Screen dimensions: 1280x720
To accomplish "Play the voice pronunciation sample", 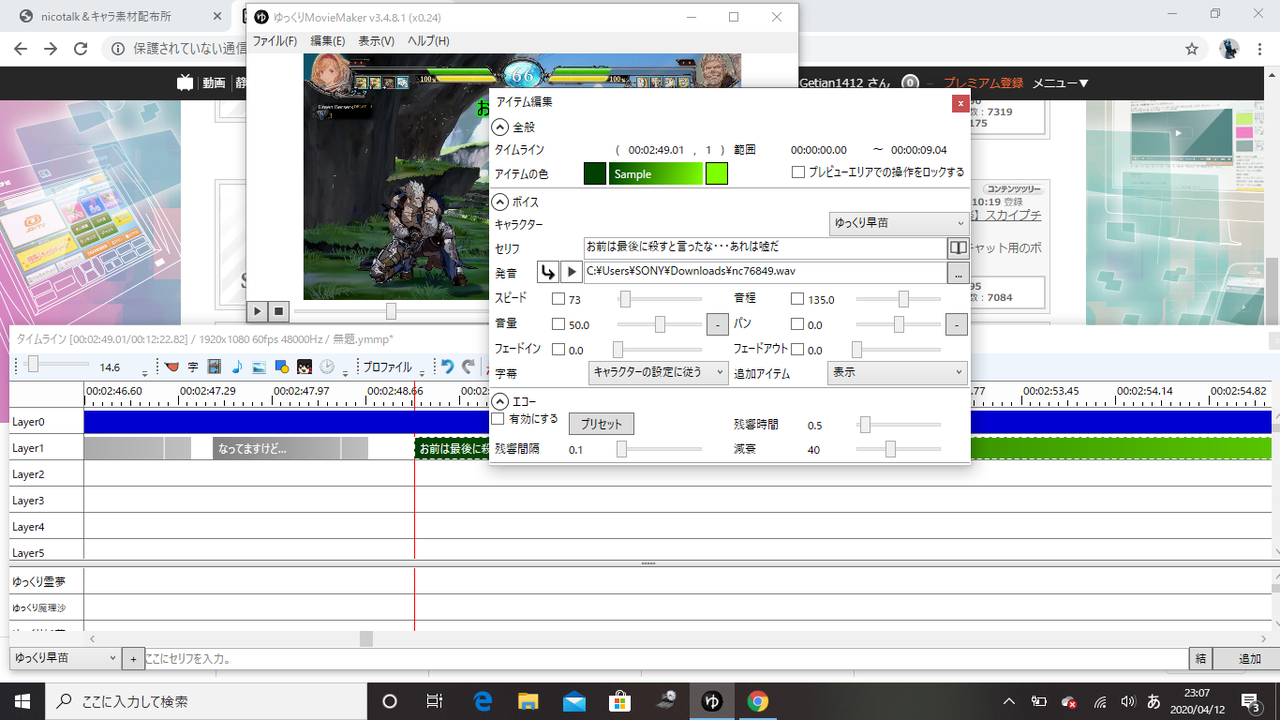I will coord(571,272).
